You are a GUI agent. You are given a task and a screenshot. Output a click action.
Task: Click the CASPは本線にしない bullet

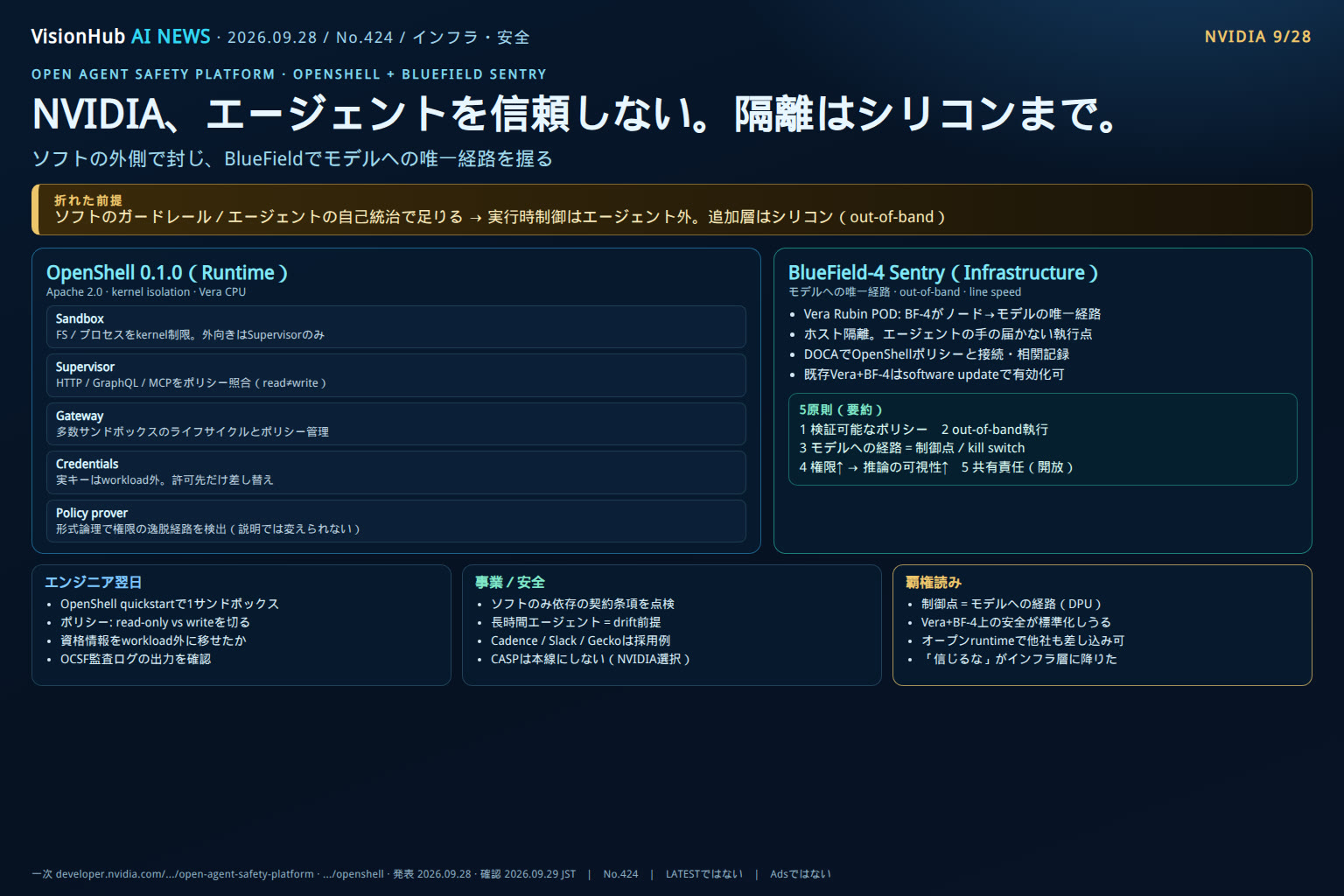tap(591, 659)
